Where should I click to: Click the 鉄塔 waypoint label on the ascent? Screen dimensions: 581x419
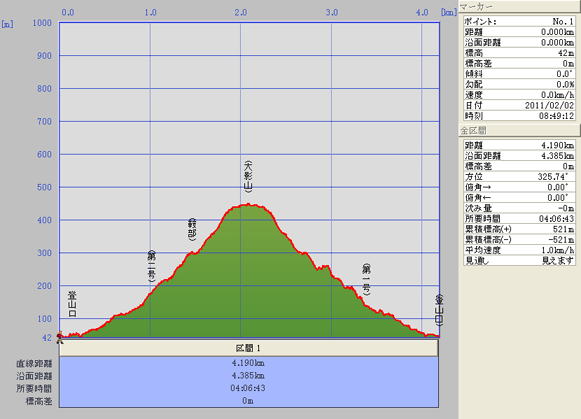click(x=192, y=230)
